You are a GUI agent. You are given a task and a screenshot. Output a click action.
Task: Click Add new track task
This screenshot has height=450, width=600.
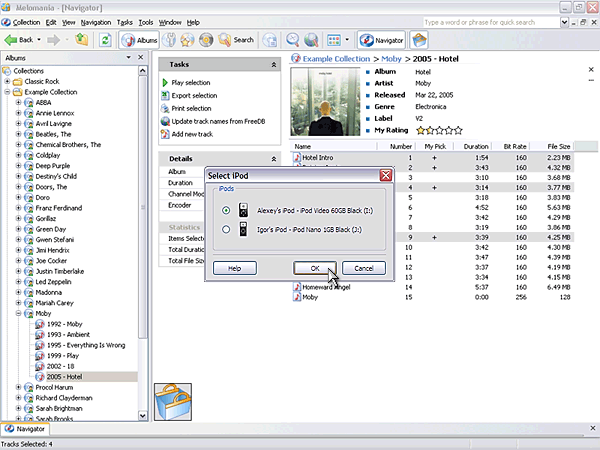click(x=192, y=134)
